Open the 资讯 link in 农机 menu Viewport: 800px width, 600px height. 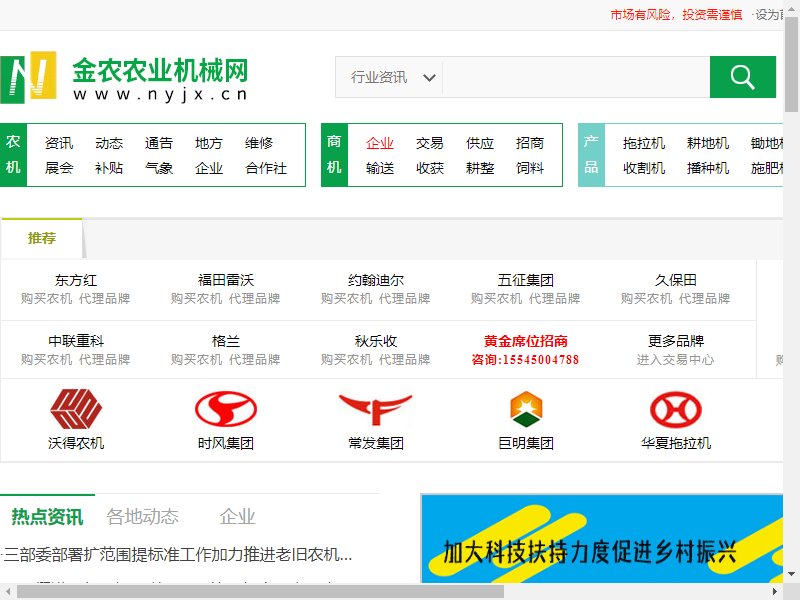tap(59, 143)
